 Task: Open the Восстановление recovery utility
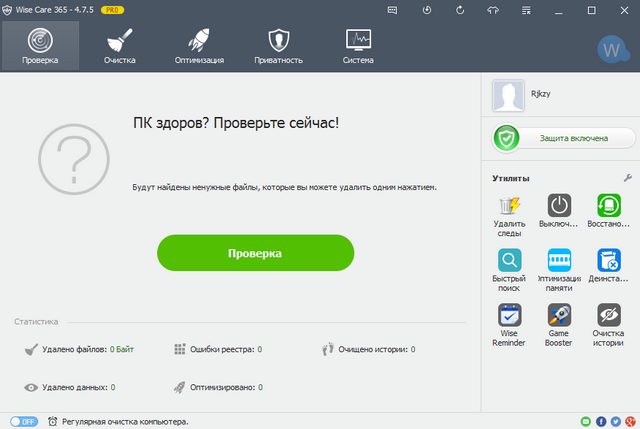click(608, 212)
